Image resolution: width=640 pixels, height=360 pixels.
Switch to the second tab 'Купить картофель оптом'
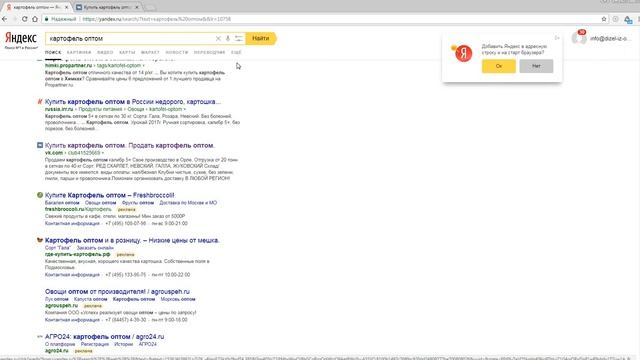pos(108,7)
